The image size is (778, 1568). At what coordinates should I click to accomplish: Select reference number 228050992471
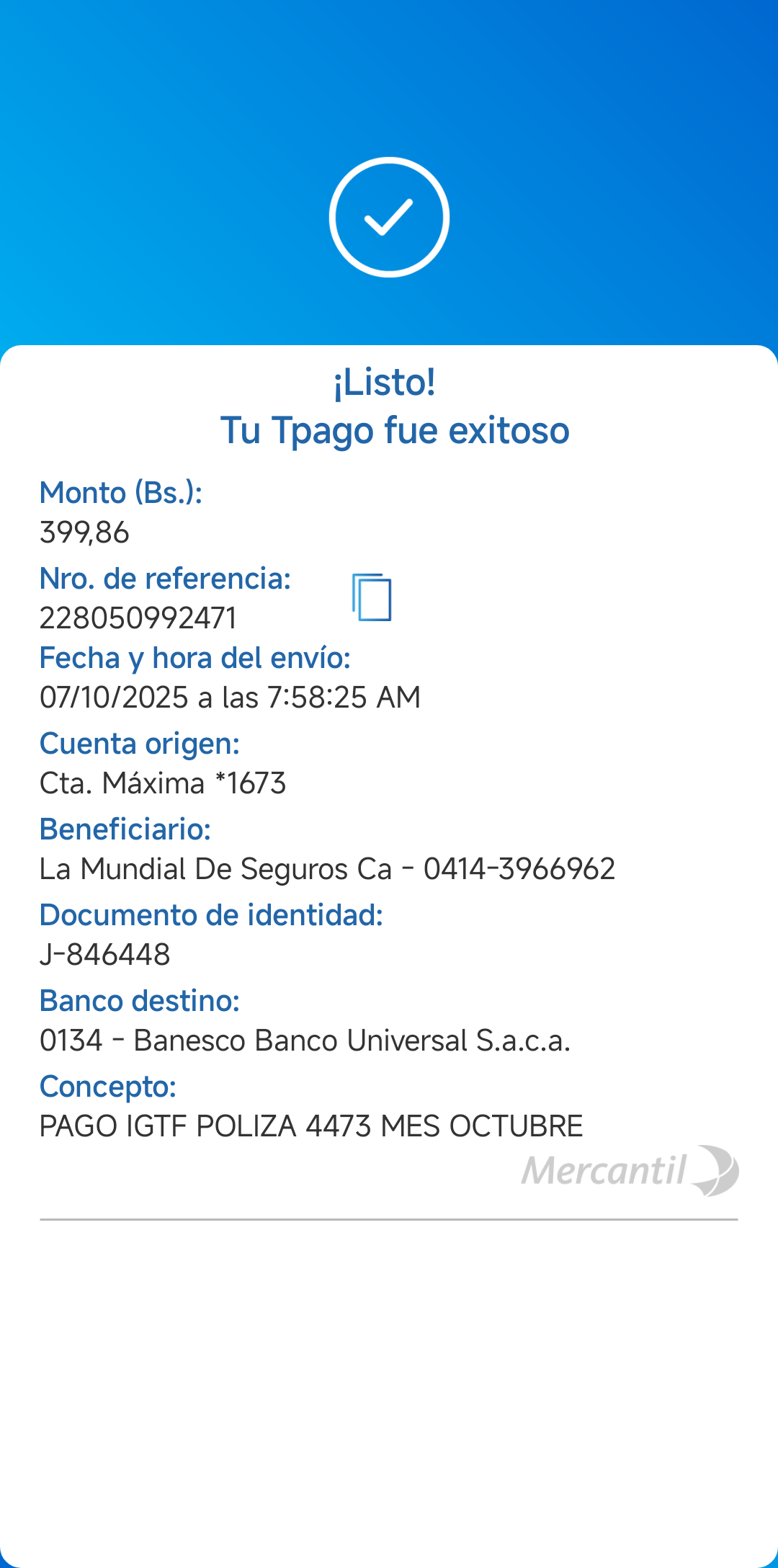tap(138, 618)
